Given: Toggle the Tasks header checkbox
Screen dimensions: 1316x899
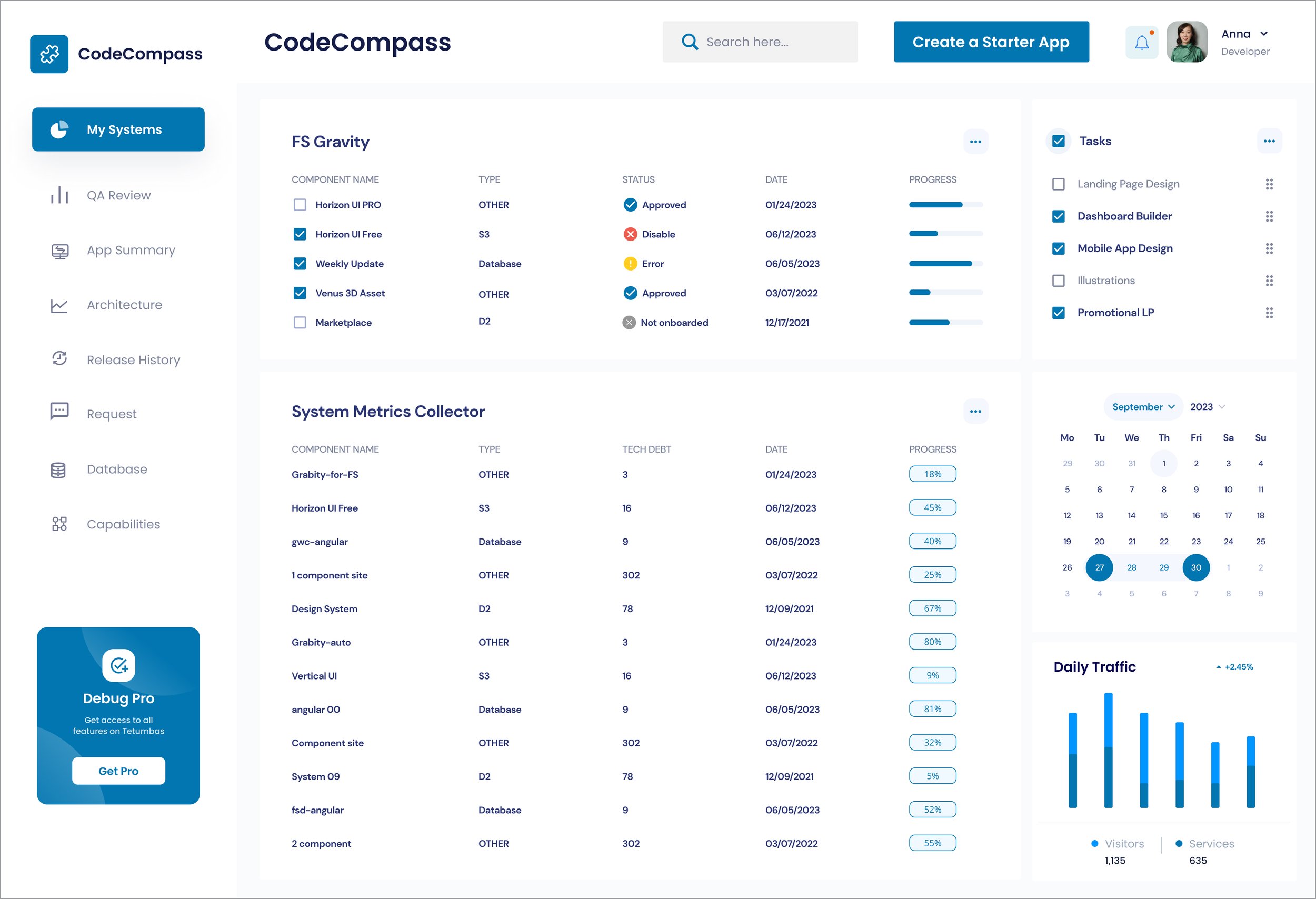Looking at the screenshot, I should click(x=1058, y=141).
